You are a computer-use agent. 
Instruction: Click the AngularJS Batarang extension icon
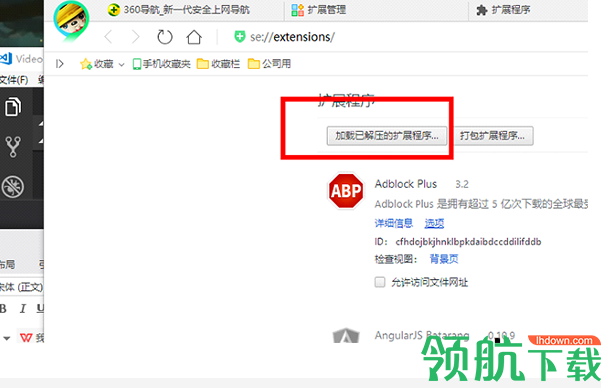click(346, 335)
